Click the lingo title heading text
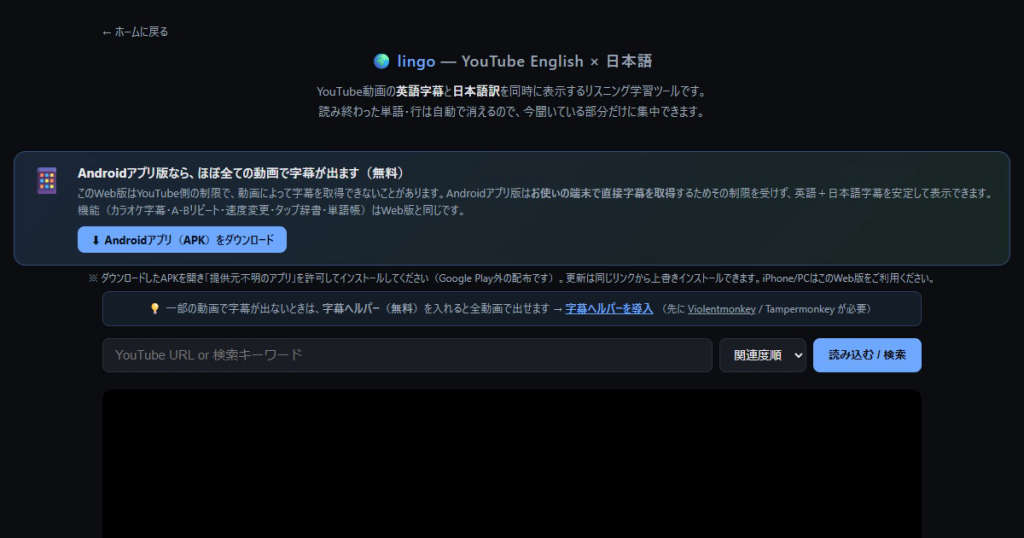 [x=512, y=61]
